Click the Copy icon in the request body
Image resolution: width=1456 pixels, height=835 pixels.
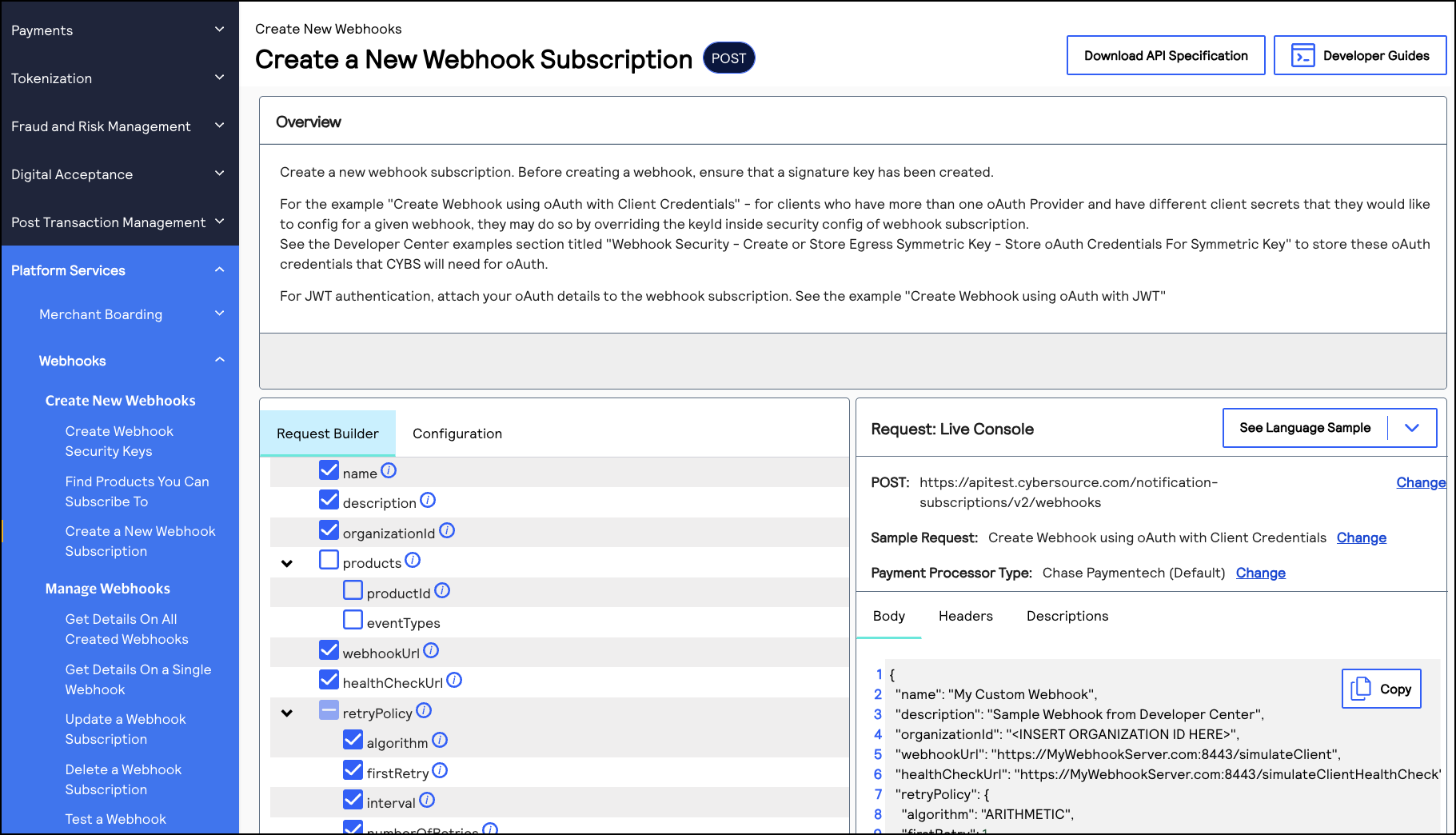tap(1362, 688)
